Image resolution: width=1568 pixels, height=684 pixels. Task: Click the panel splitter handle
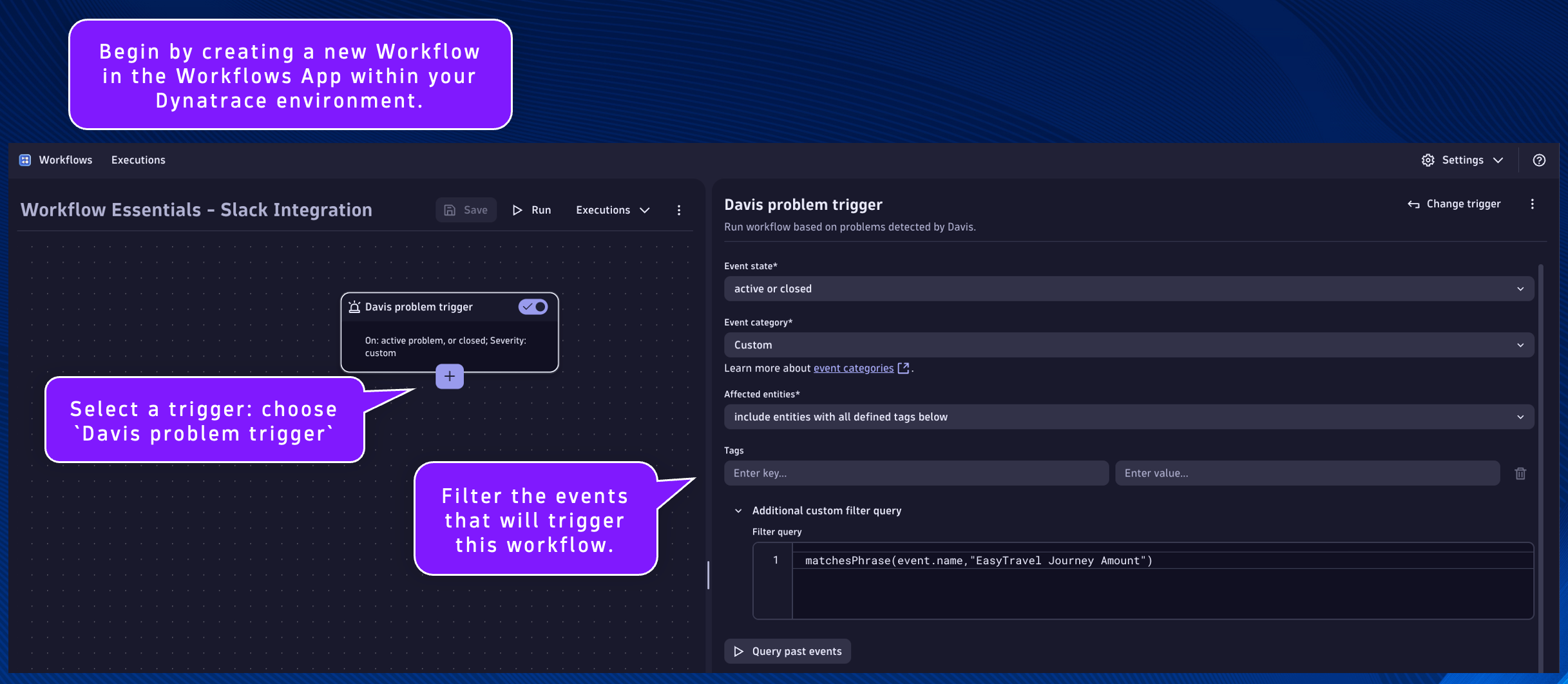[708, 575]
